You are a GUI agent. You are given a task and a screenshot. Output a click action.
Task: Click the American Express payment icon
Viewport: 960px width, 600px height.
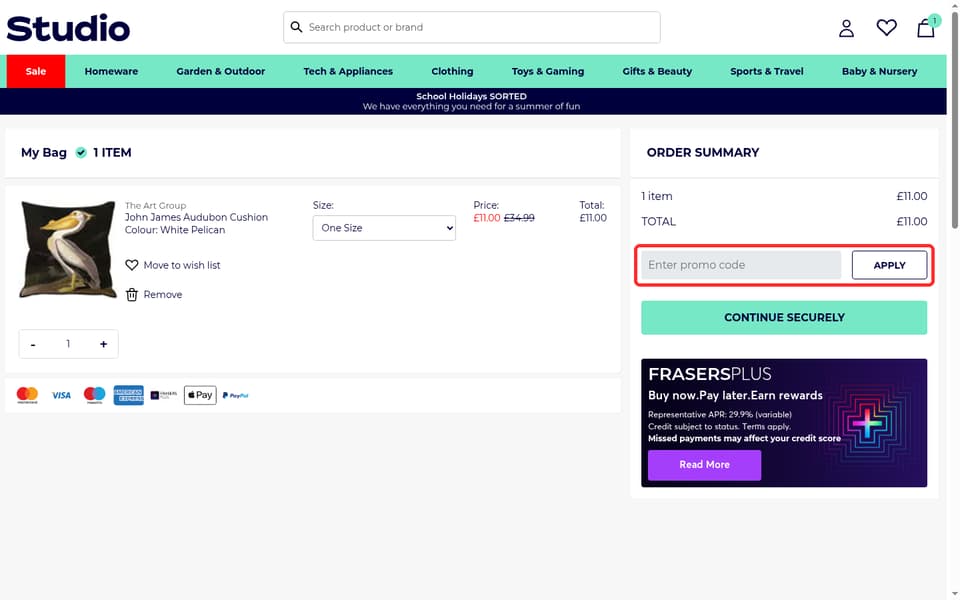(129, 395)
